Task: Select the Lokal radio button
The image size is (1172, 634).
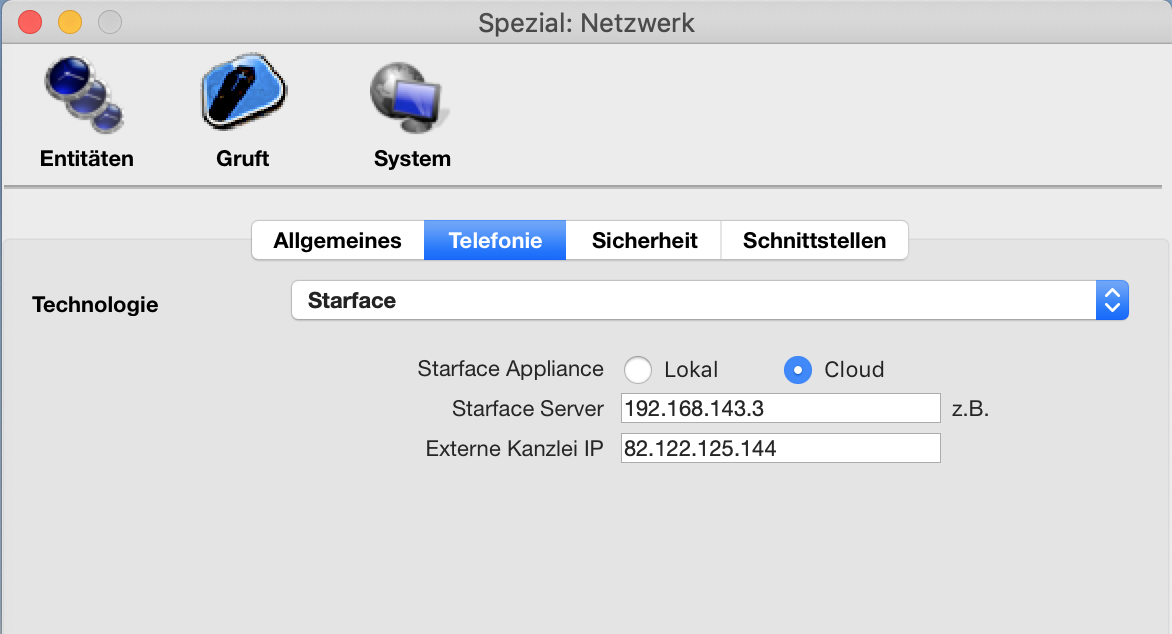Action: pos(638,369)
